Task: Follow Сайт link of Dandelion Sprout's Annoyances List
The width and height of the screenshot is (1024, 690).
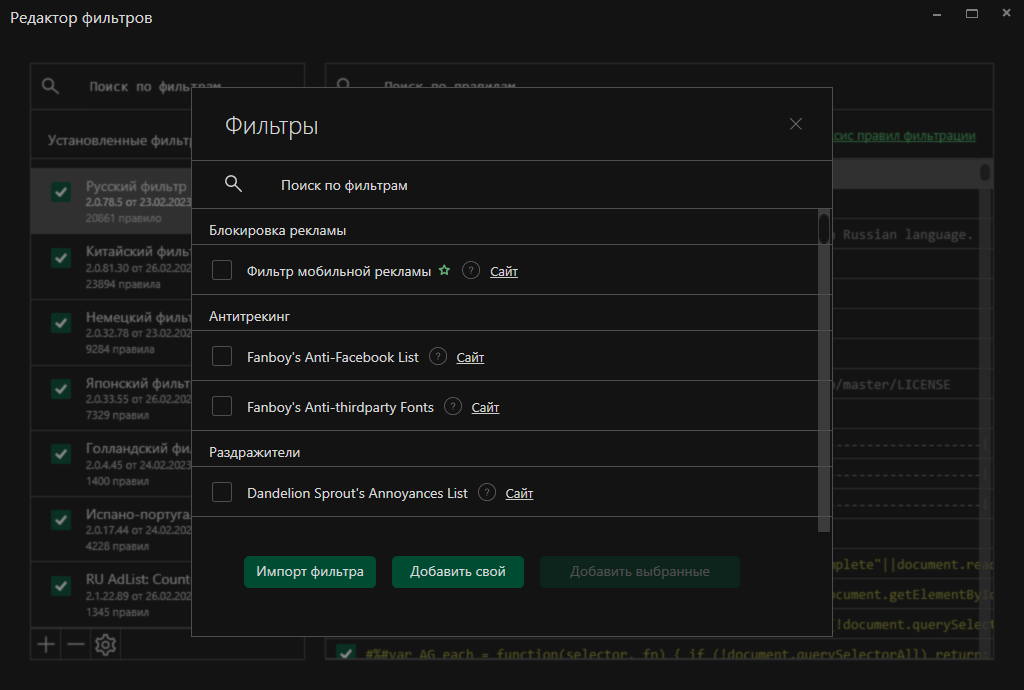Action: pos(519,494)
